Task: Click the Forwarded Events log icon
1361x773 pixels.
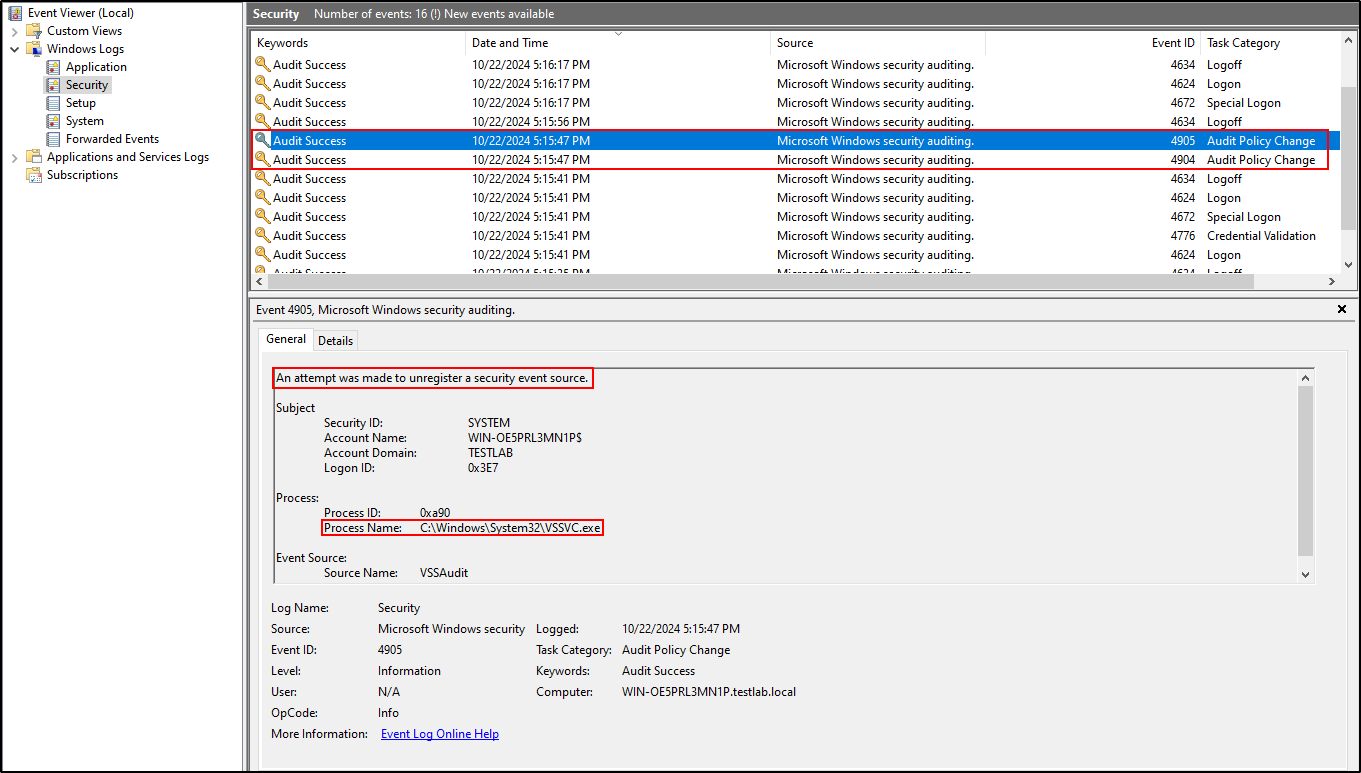Action: (53, 139)
